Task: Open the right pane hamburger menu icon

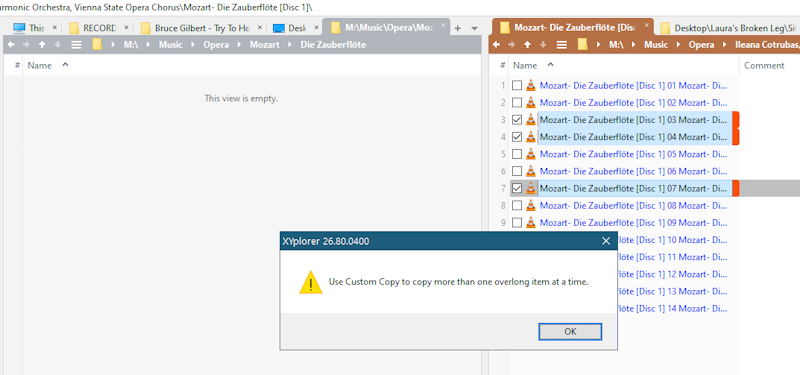Action: [x=562, y=45]
